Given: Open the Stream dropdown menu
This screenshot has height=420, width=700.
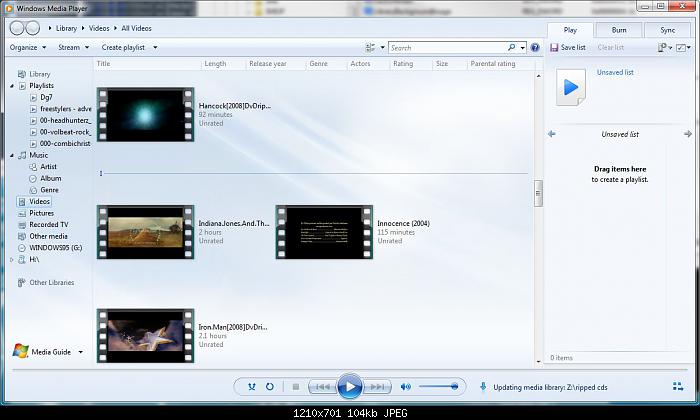Looking at the screenshot, I should point(74,47).
